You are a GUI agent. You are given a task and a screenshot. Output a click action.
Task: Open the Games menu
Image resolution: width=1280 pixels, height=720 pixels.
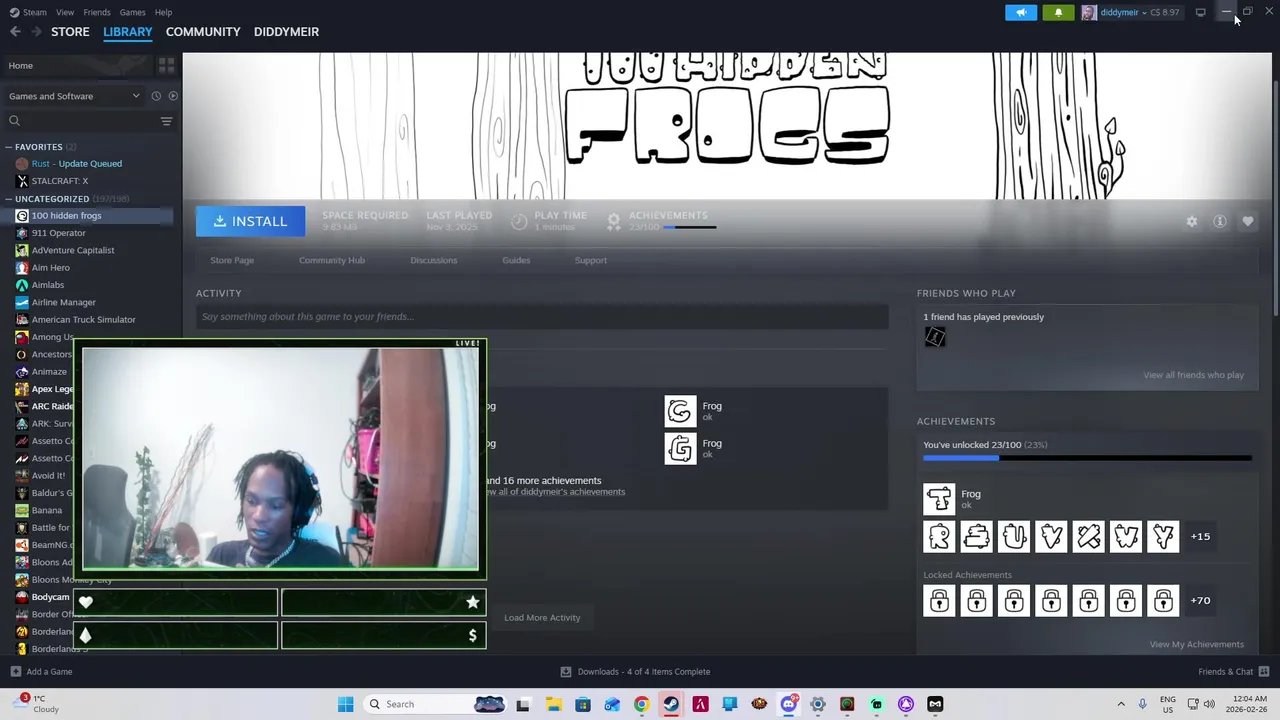132,12
